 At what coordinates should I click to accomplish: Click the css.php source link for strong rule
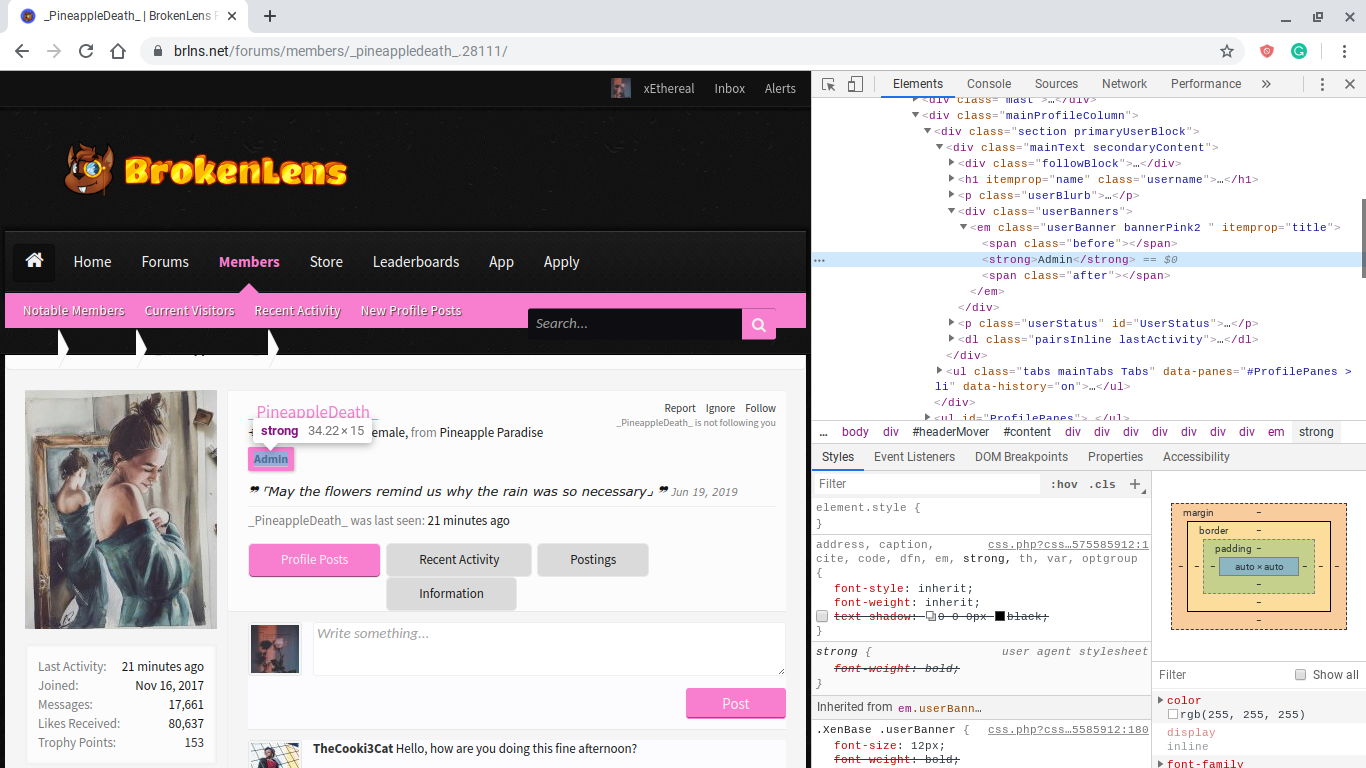(1068, 545)
